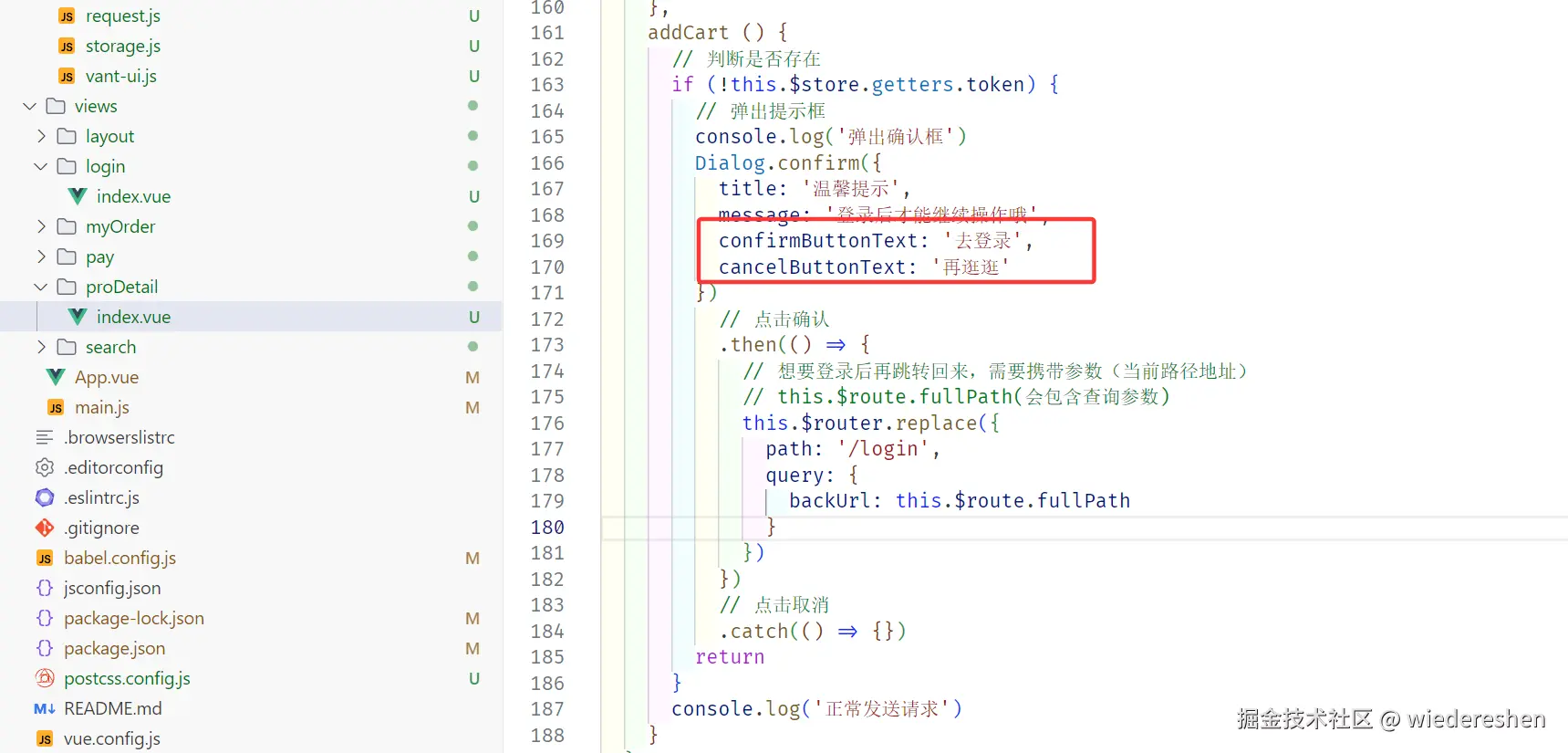Place cursor on cancelButtonText in the code
1568x753 pixels.
[813, 267]
